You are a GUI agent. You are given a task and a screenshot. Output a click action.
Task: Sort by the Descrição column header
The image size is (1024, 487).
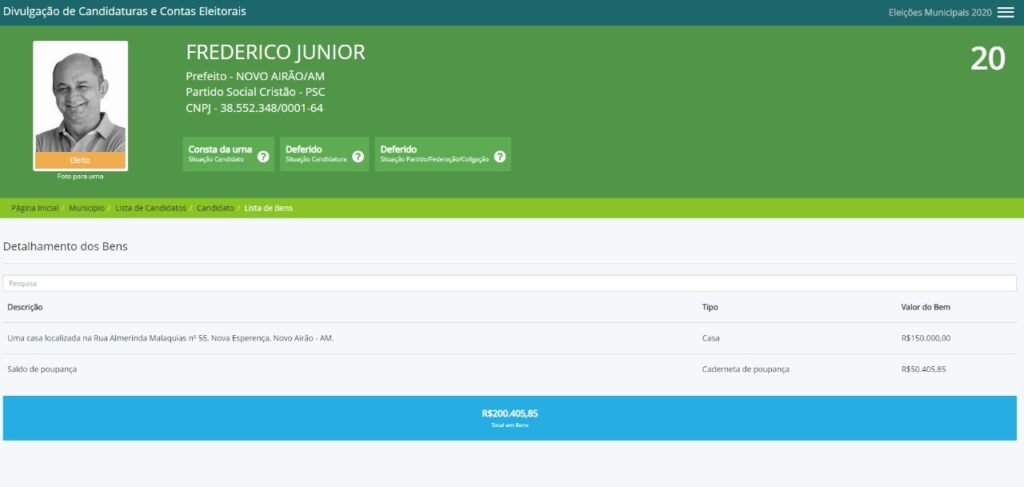pyautogui.click(x=25, y=307)
